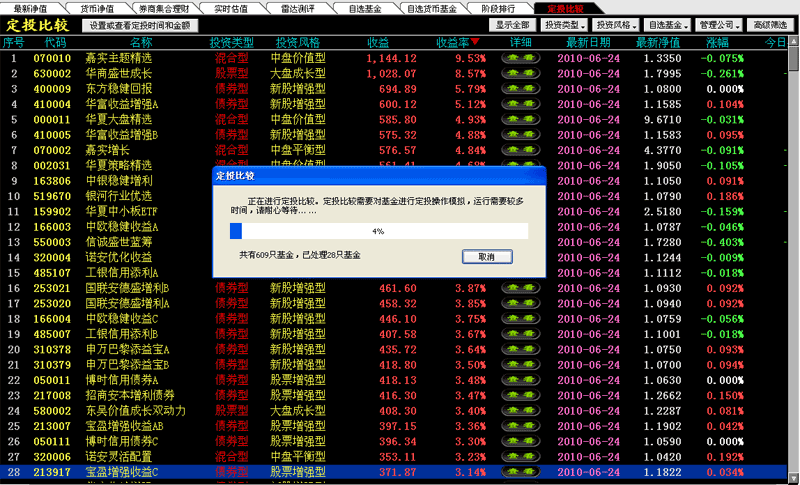Switch to the 雷达测评 tab
The width and height of the screenshot is (800, 485).
(298, 8)
